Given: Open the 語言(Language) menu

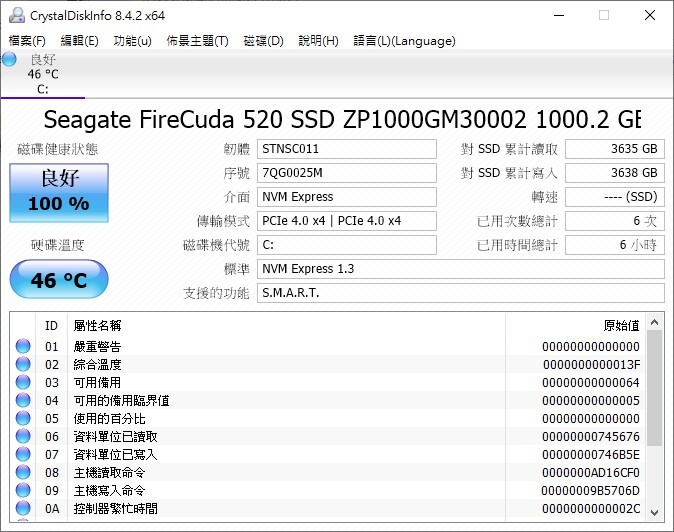Looking at the screenshot, I should 404,41.
